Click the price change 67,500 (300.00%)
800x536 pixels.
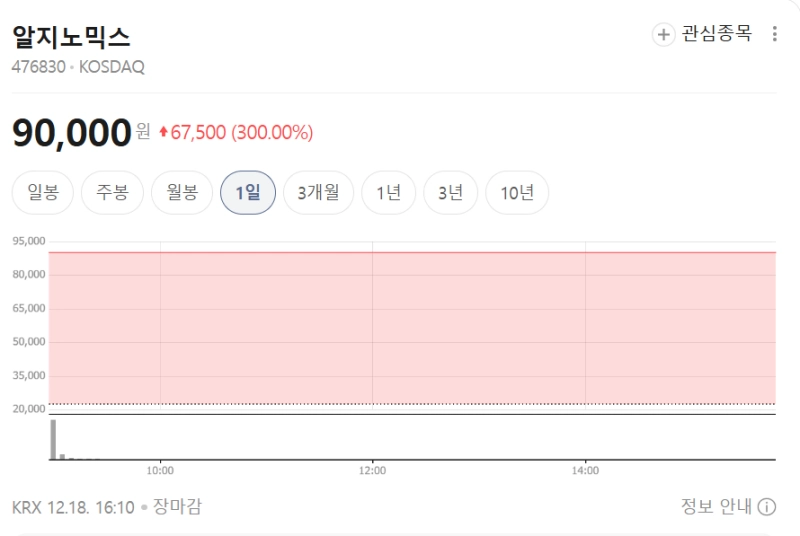click(x=236, y=133)
